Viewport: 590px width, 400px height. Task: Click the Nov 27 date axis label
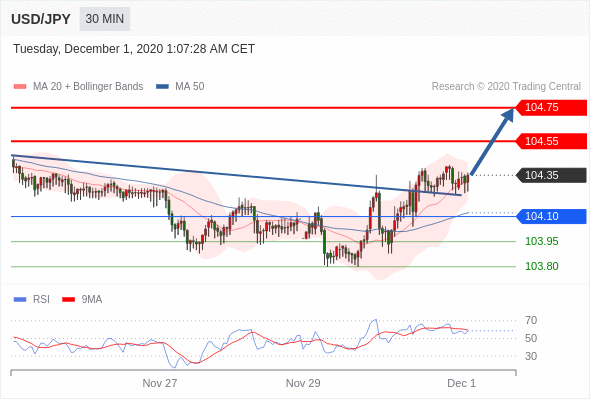pos(160,383)
